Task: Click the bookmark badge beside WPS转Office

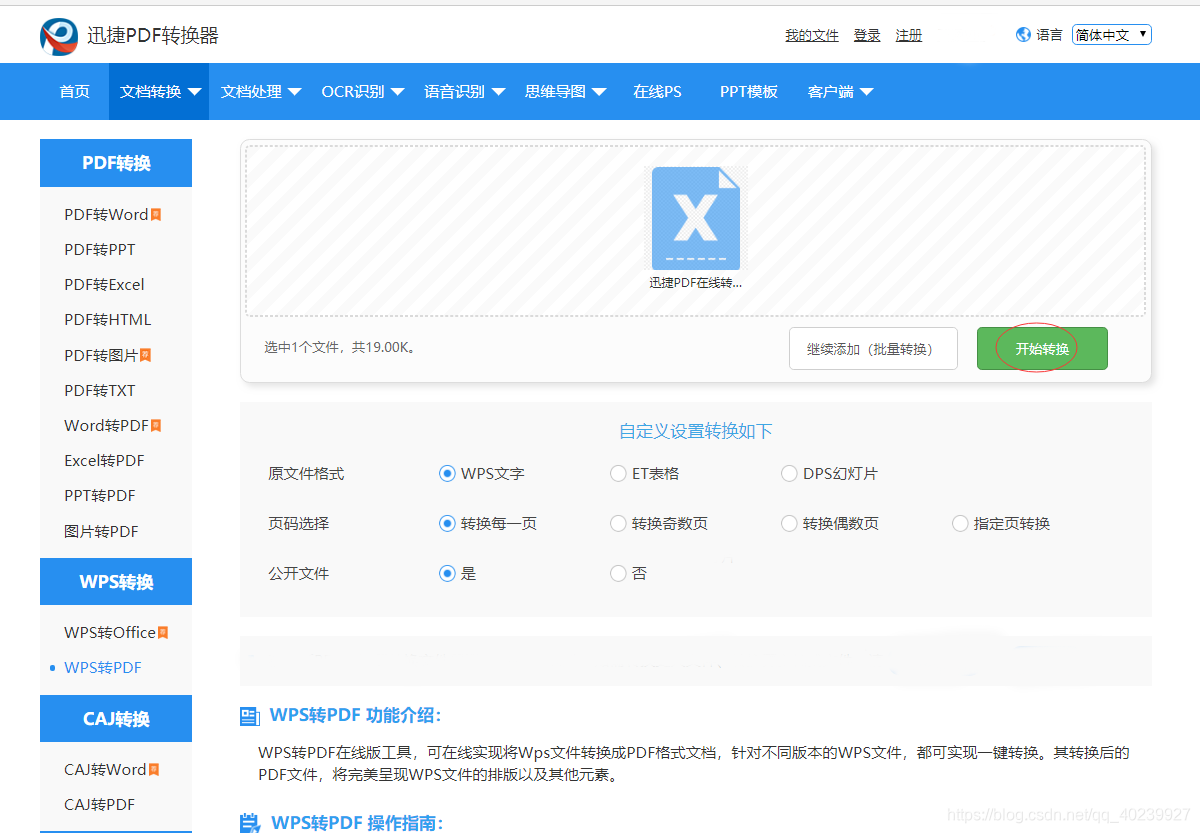Action: pos(163,633)
